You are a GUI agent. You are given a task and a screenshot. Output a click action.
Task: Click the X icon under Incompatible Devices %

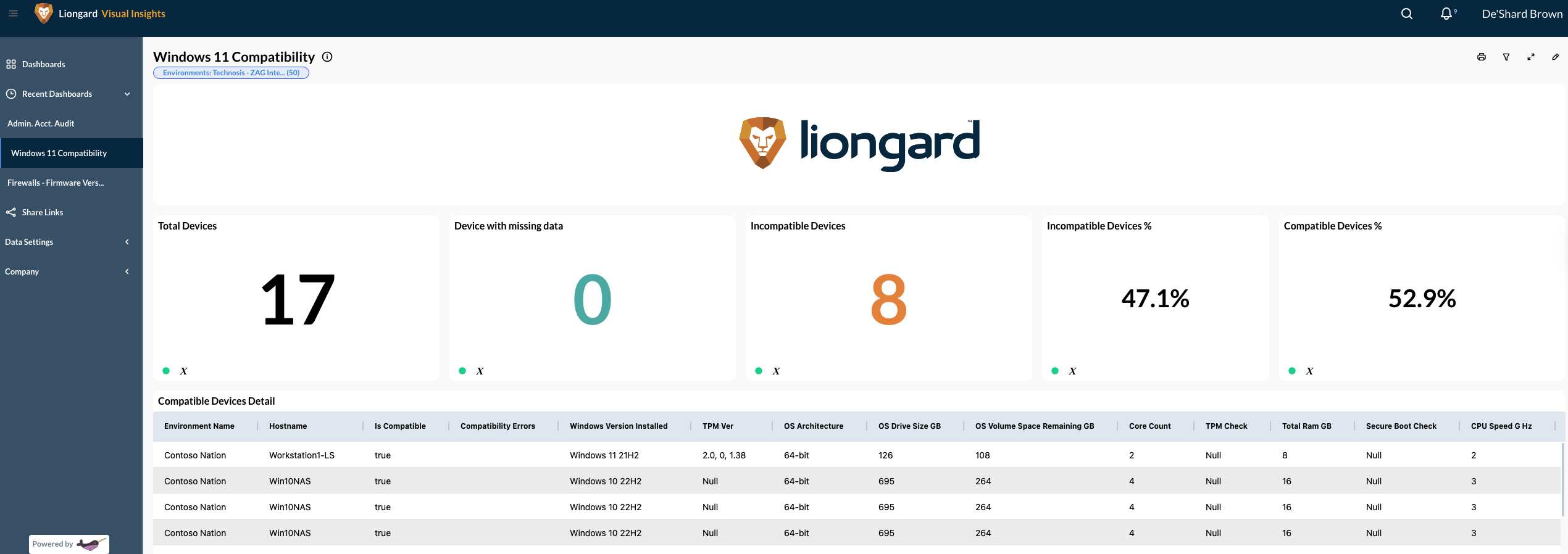1072,371
